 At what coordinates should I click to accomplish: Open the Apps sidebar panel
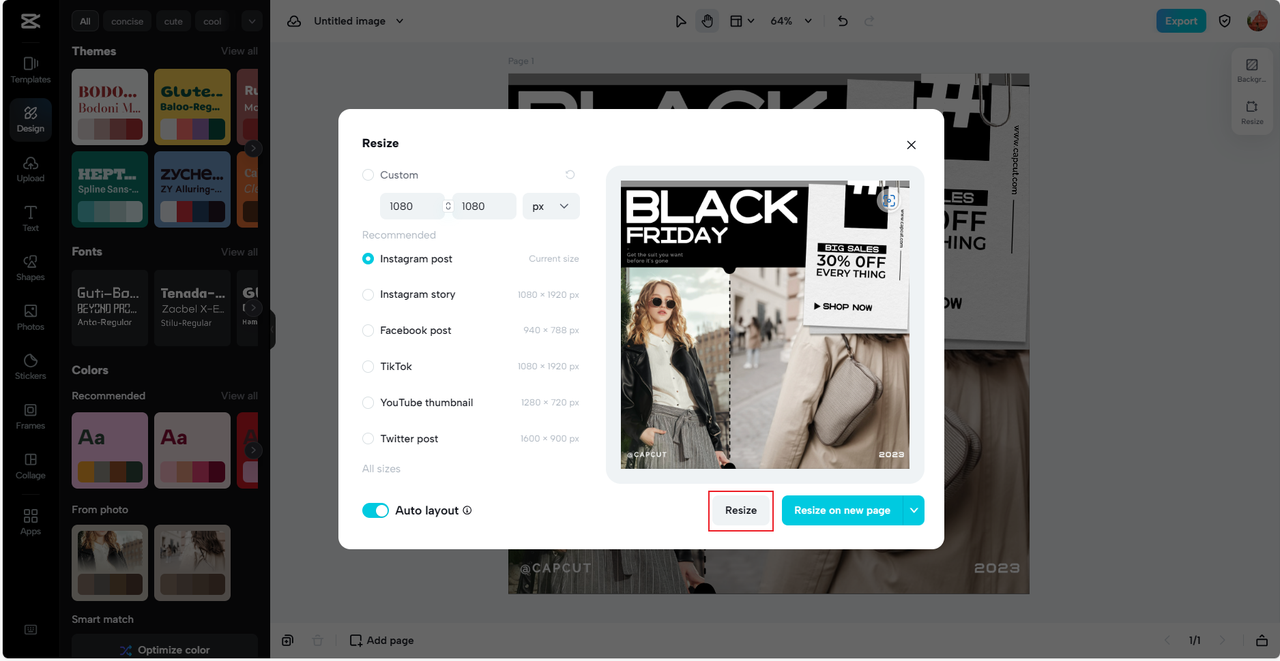30,521
